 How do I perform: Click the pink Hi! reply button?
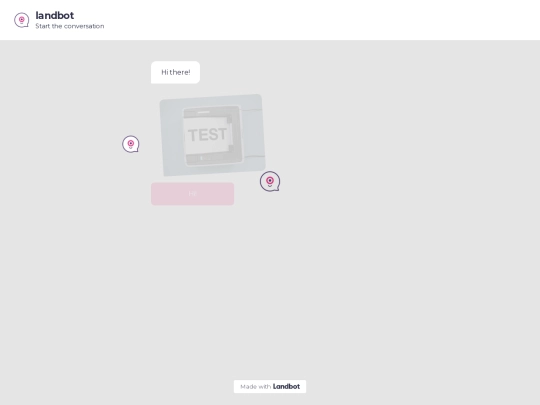coord(193,194)
